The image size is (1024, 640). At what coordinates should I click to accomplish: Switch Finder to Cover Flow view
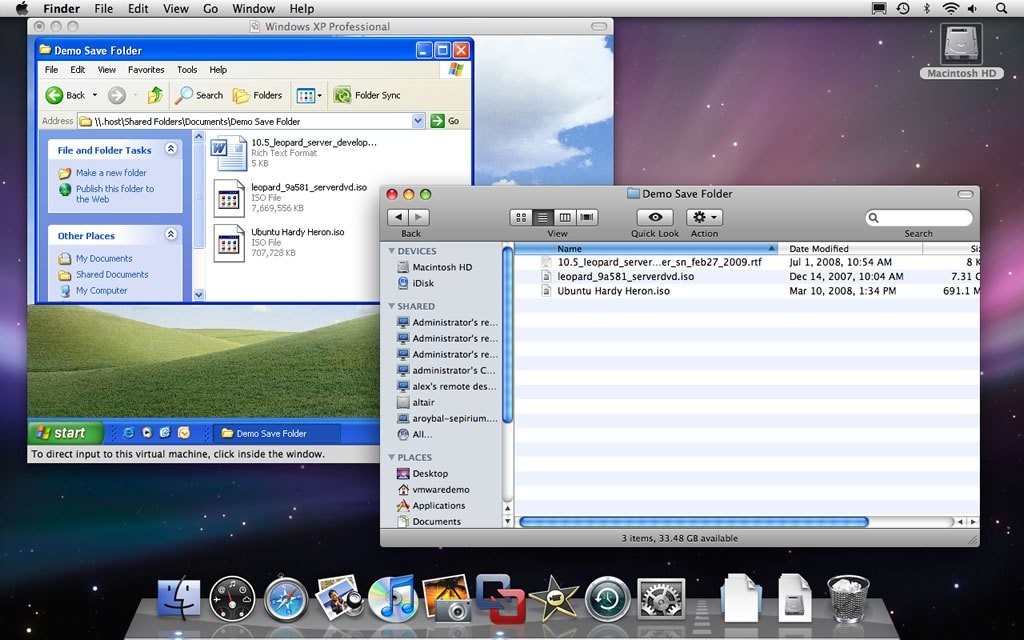587,216
